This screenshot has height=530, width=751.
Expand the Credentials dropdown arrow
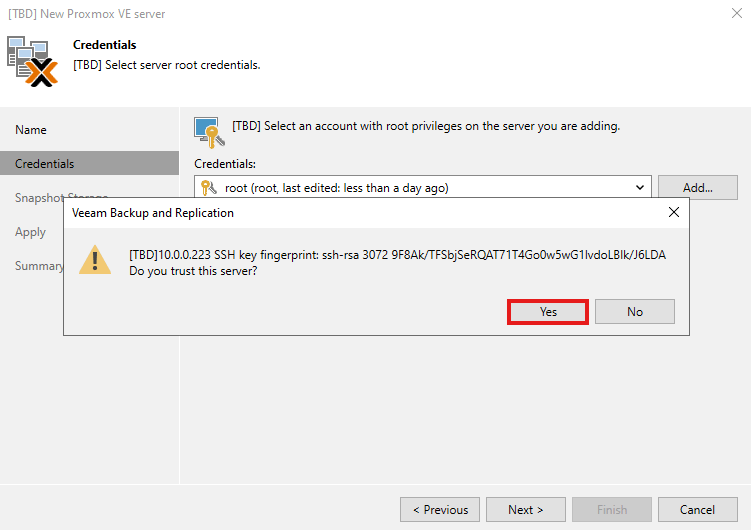pos(640,187)
